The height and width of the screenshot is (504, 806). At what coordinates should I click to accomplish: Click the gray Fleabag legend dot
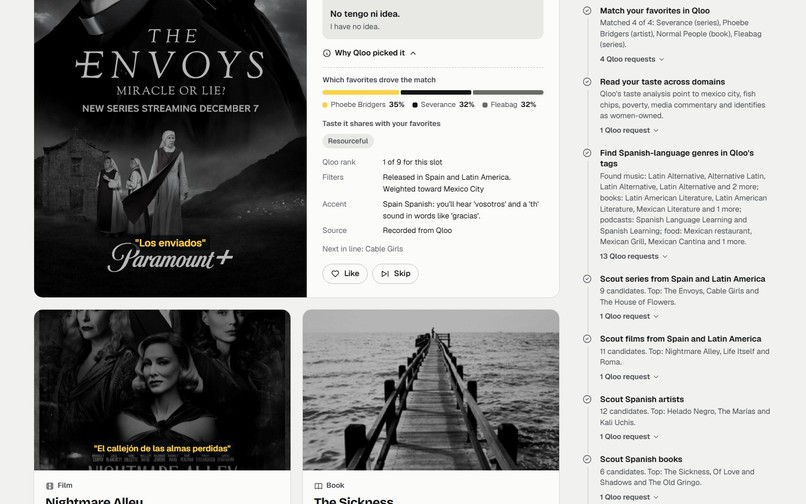click(x=485, y=105)
